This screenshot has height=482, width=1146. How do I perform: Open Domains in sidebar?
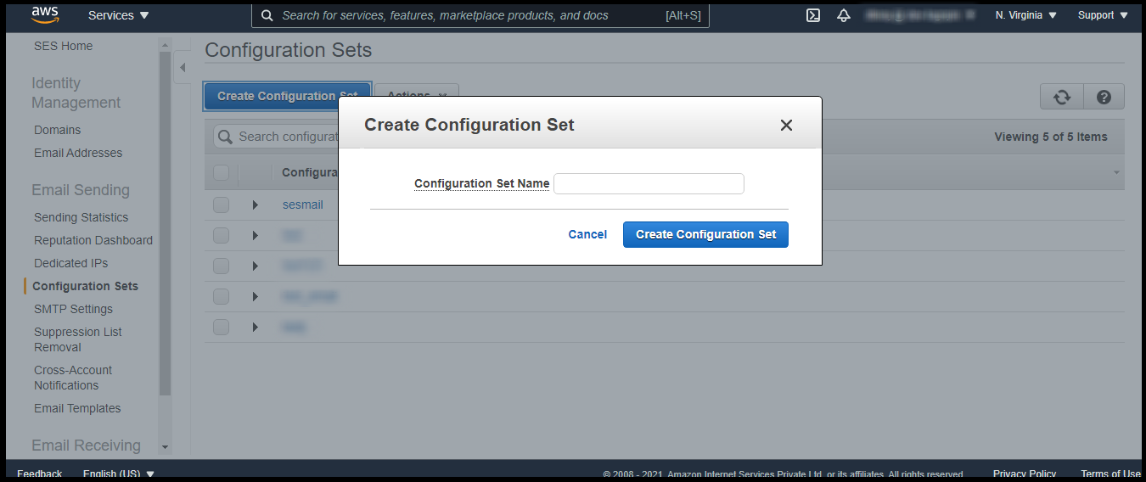[57, 130]
